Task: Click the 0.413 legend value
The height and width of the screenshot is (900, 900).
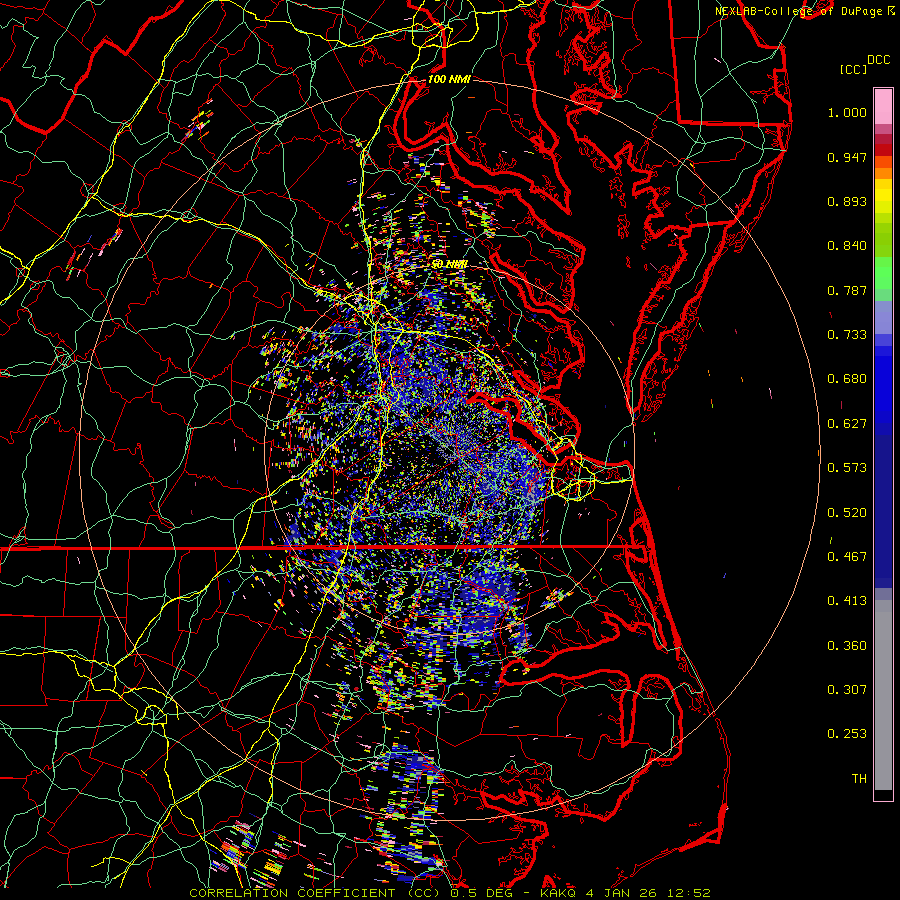Action: [847, 601]
